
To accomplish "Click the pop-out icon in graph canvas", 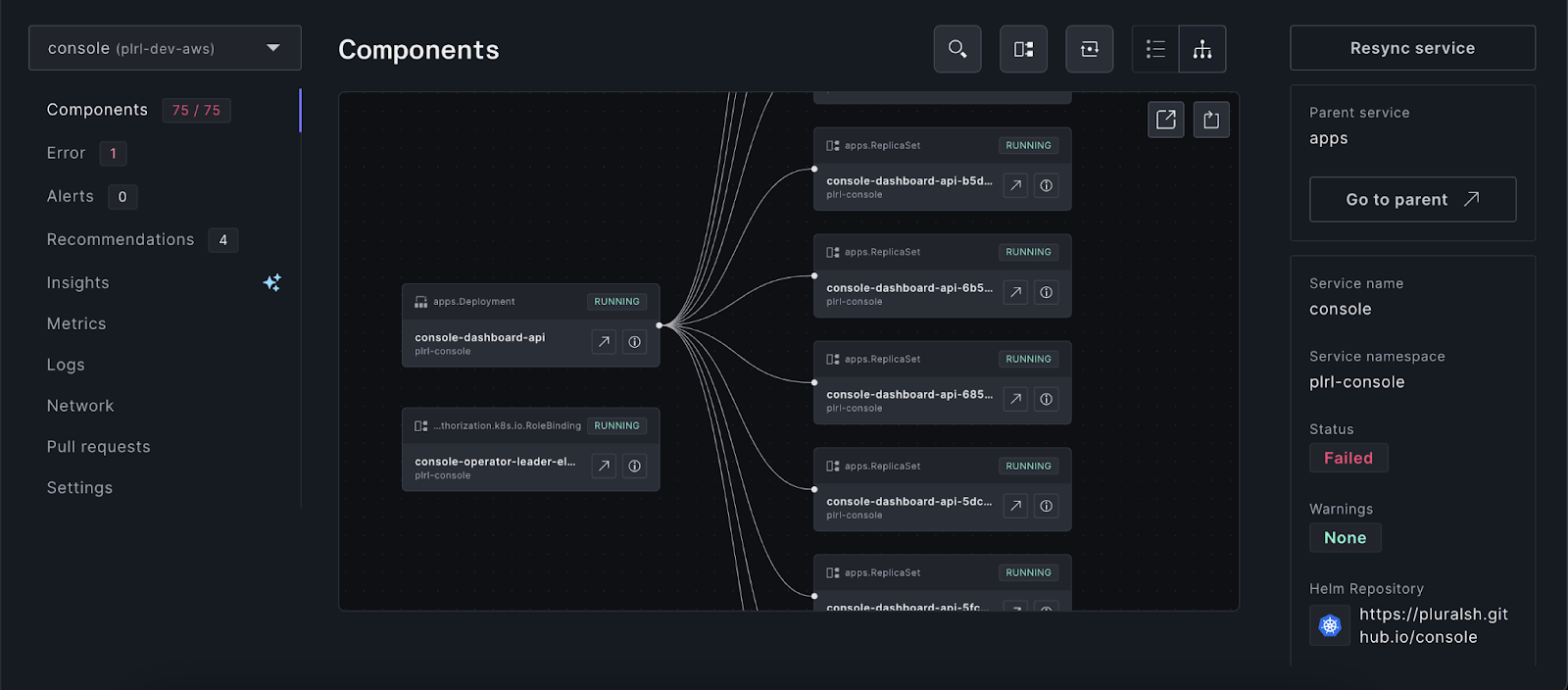I will pos(1165,120).
